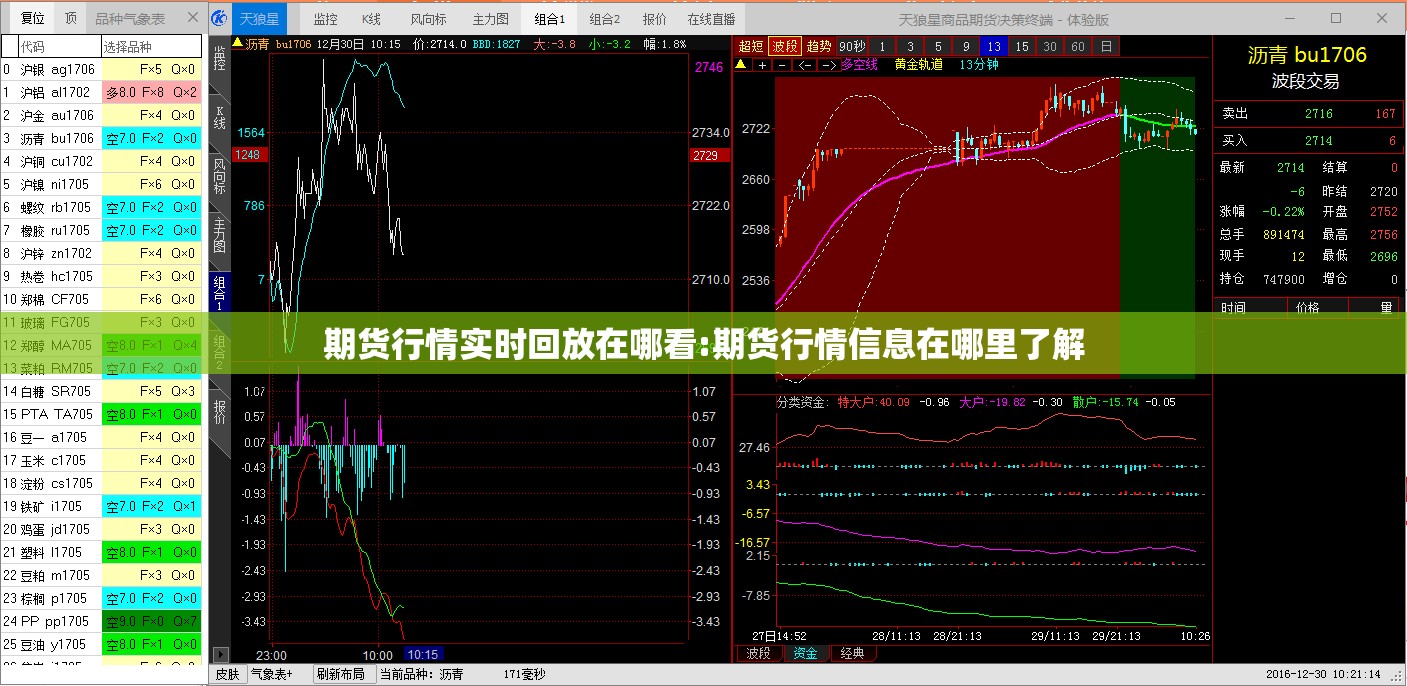Click the yellow triangle in the chart toolbar

pyautogui.click(x=741, y=64)
